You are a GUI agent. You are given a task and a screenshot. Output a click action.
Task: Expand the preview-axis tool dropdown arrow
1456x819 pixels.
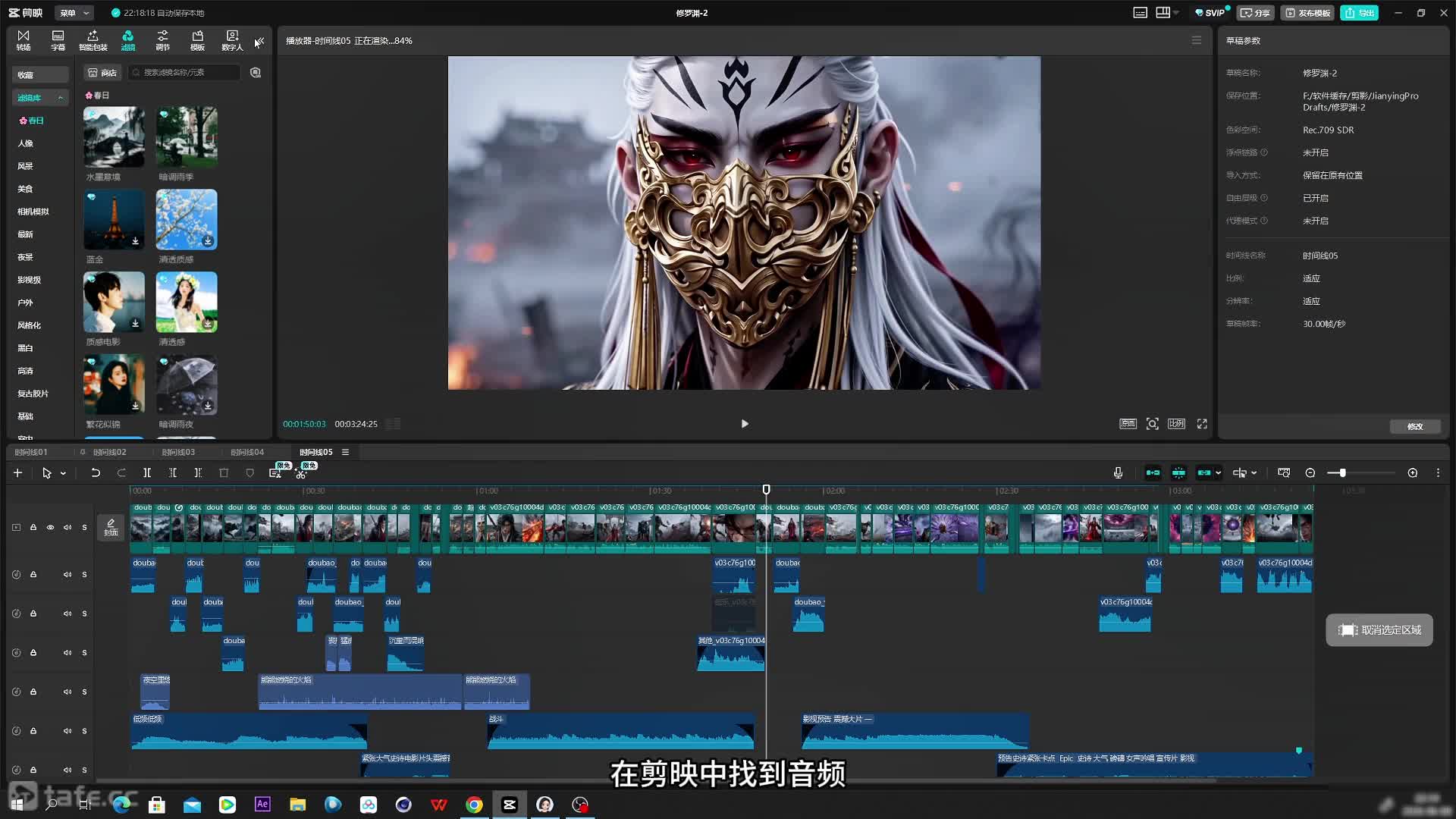pos(1254,473)
